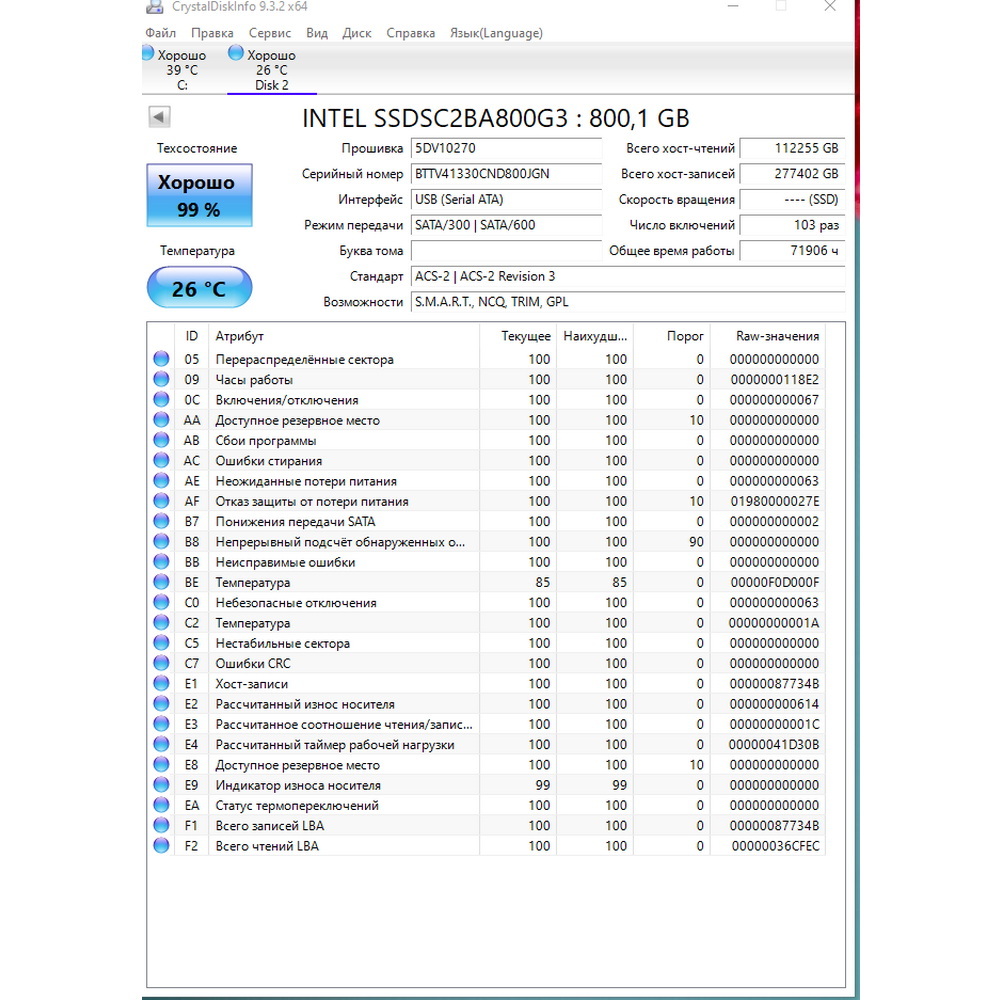Click the 26 °C temperature button
1000x1000 pixels.
point(199,288)
